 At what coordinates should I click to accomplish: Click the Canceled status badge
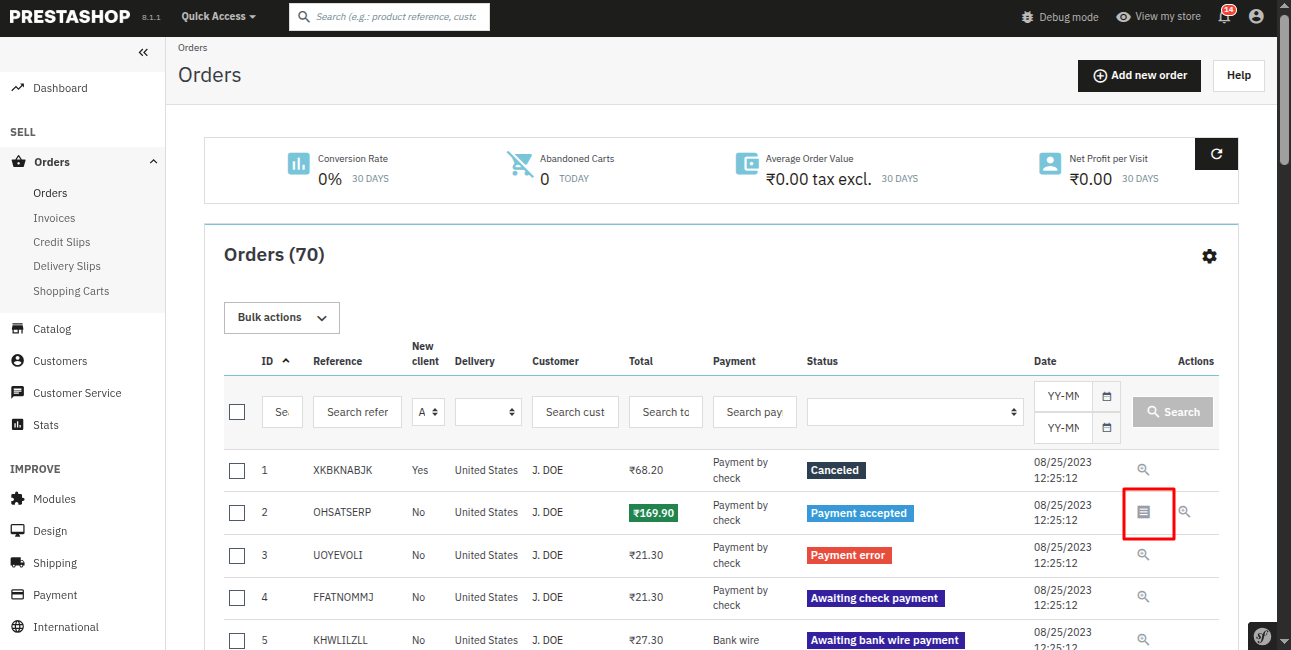pyautogui.click(x=835, y=470)
